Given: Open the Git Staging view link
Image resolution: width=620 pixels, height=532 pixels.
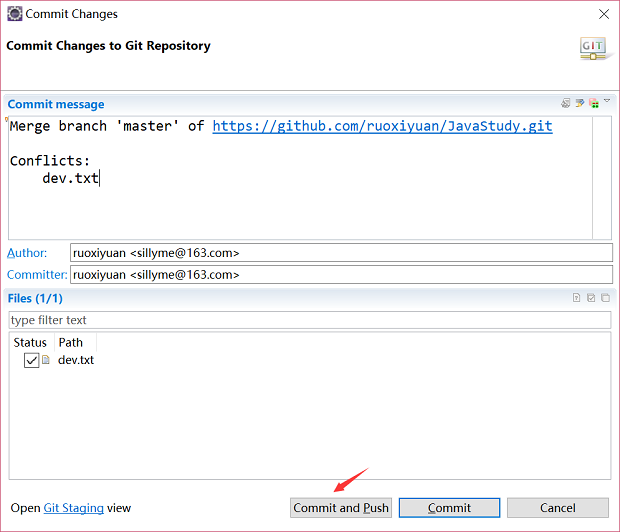Looking at the screenshot, I should [x=73, y=508].
